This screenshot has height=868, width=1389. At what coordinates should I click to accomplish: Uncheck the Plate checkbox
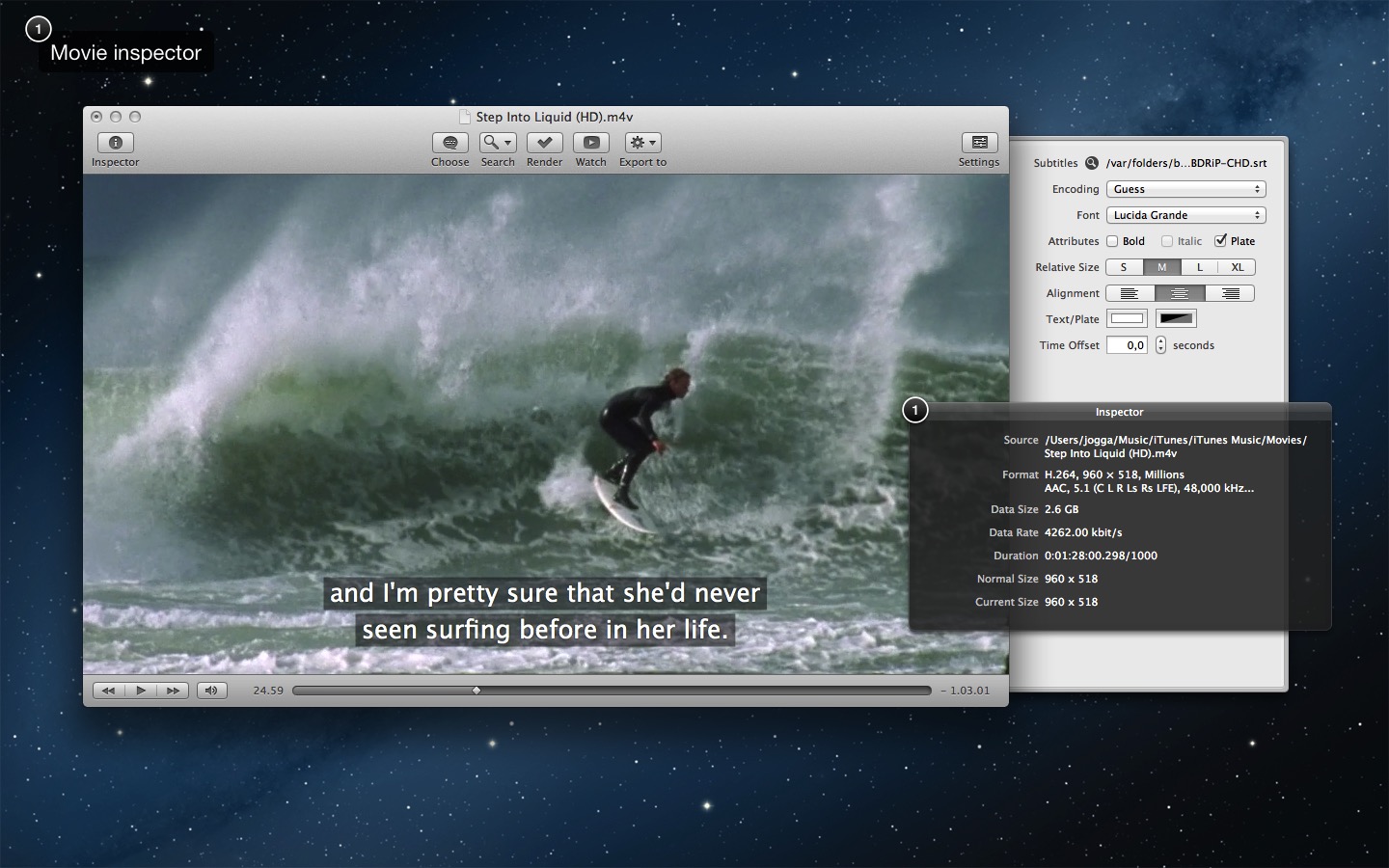[1220, 241]
